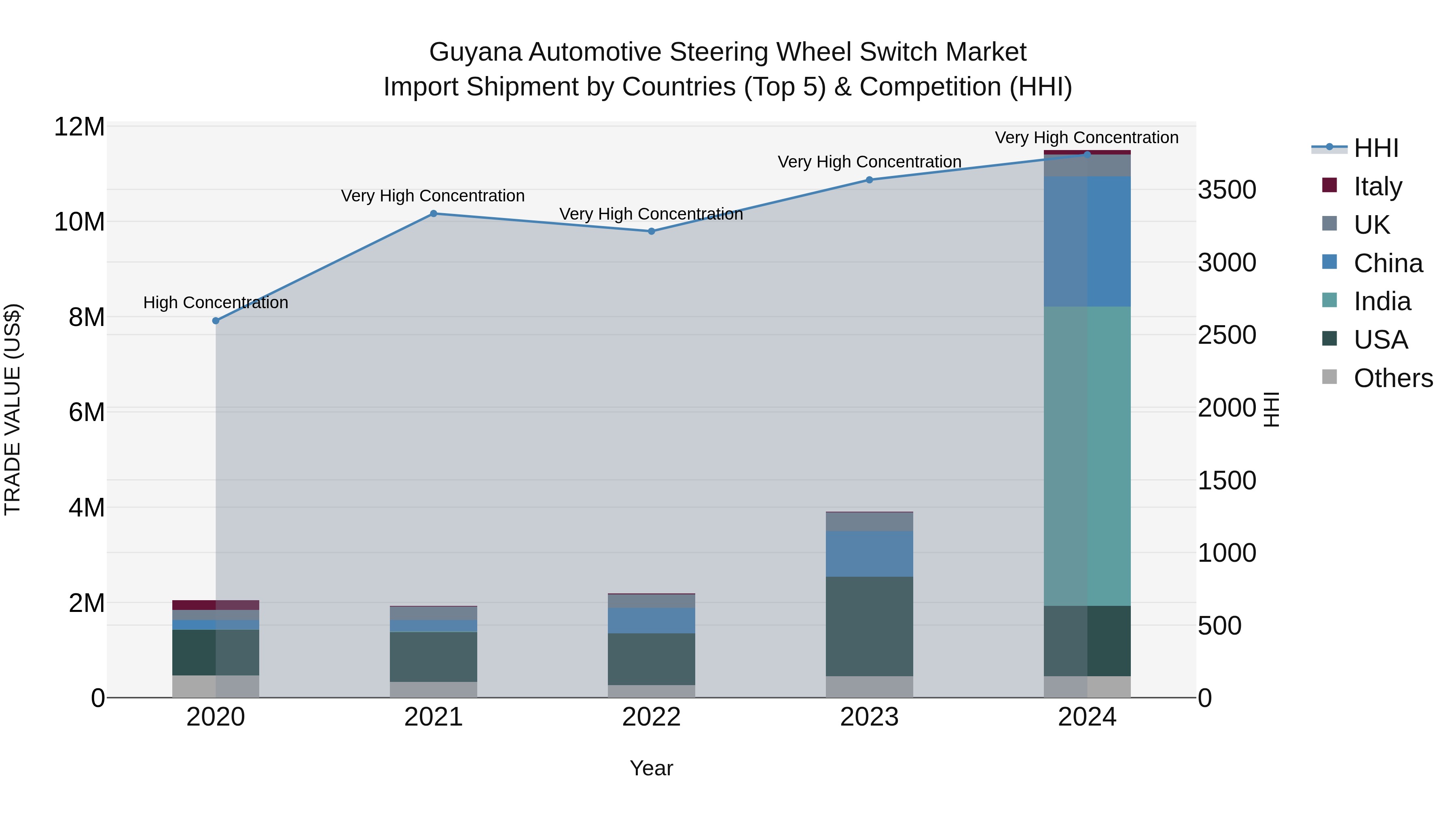Click the 12M left axis tick label

click(79, 127)
